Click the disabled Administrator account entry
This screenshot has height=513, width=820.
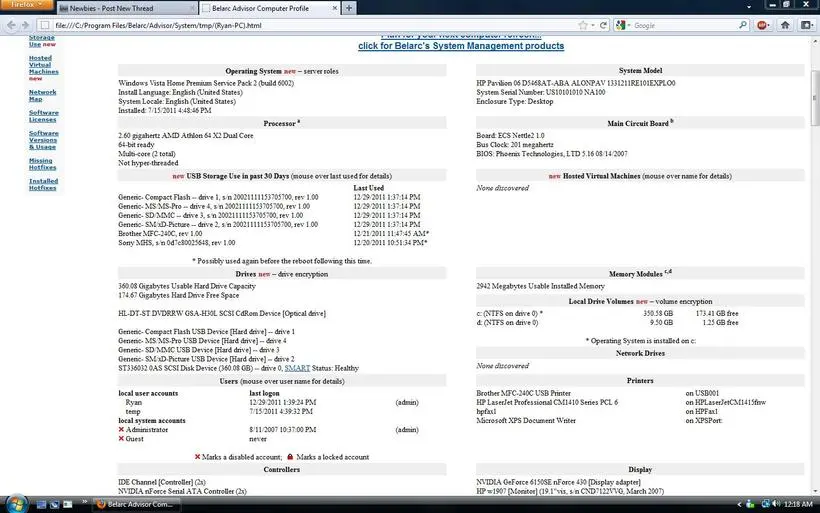point(146,429)
